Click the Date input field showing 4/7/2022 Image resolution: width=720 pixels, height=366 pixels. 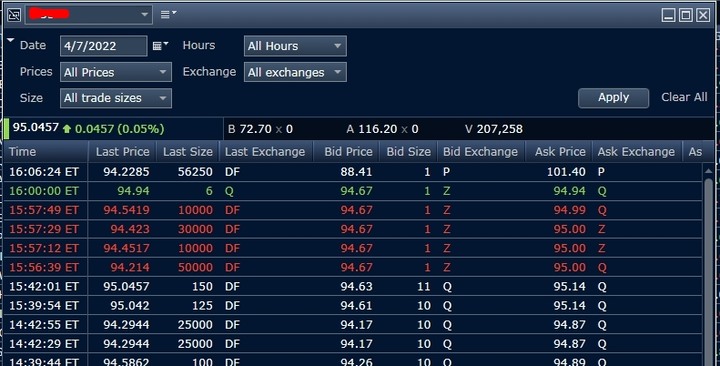point(104,46)
